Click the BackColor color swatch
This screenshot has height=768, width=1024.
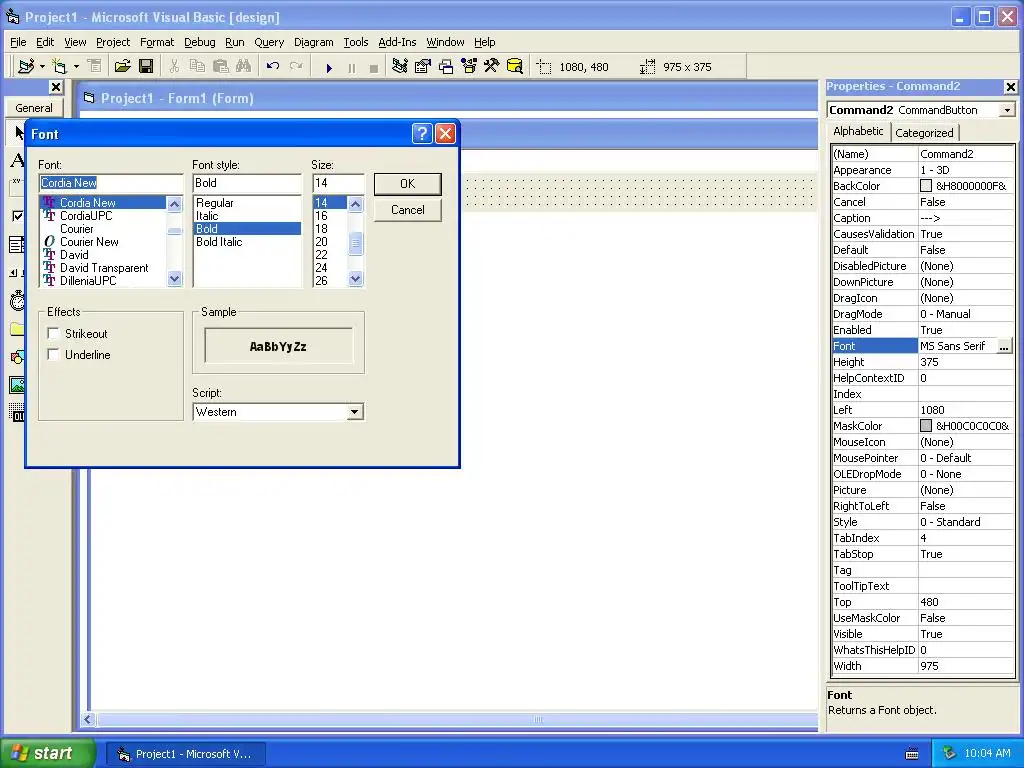pyautogui.click(x=926, y=186)
